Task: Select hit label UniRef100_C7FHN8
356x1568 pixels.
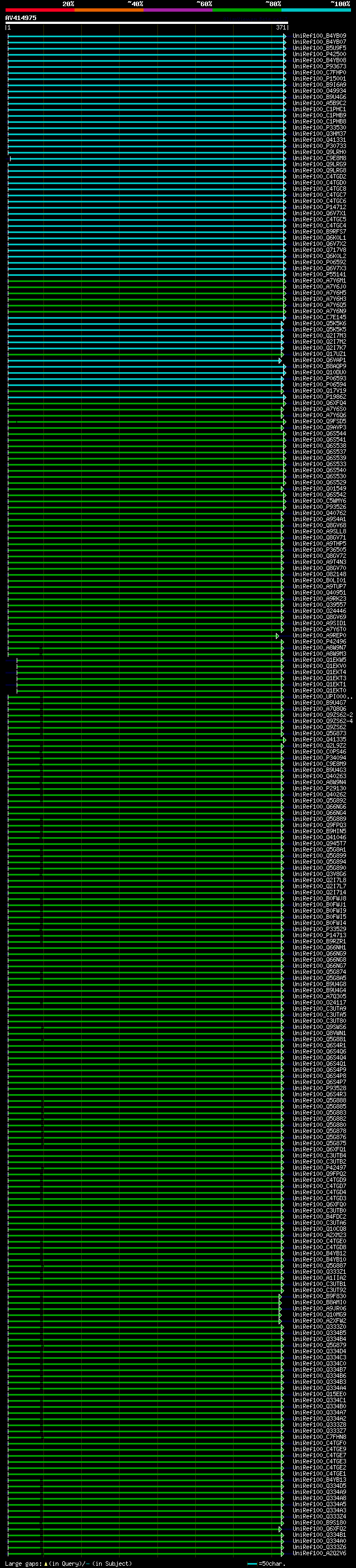Action: tap(319, 1437)
